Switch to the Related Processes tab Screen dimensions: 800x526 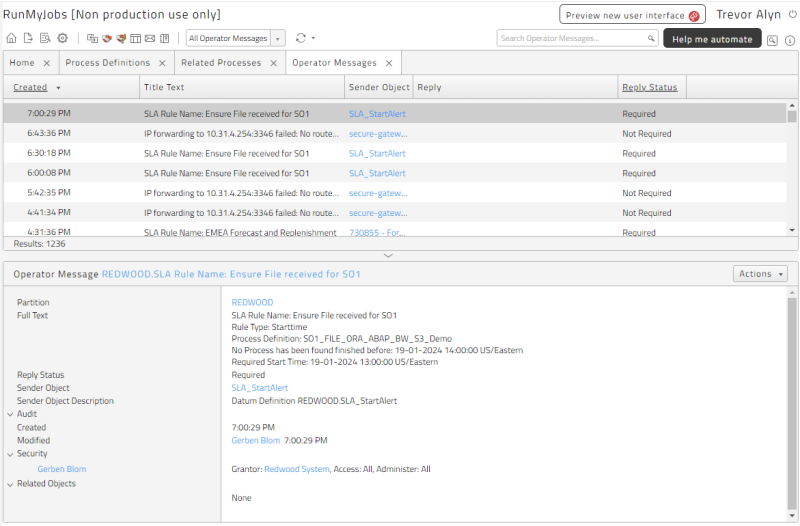(x=221, y=63)
